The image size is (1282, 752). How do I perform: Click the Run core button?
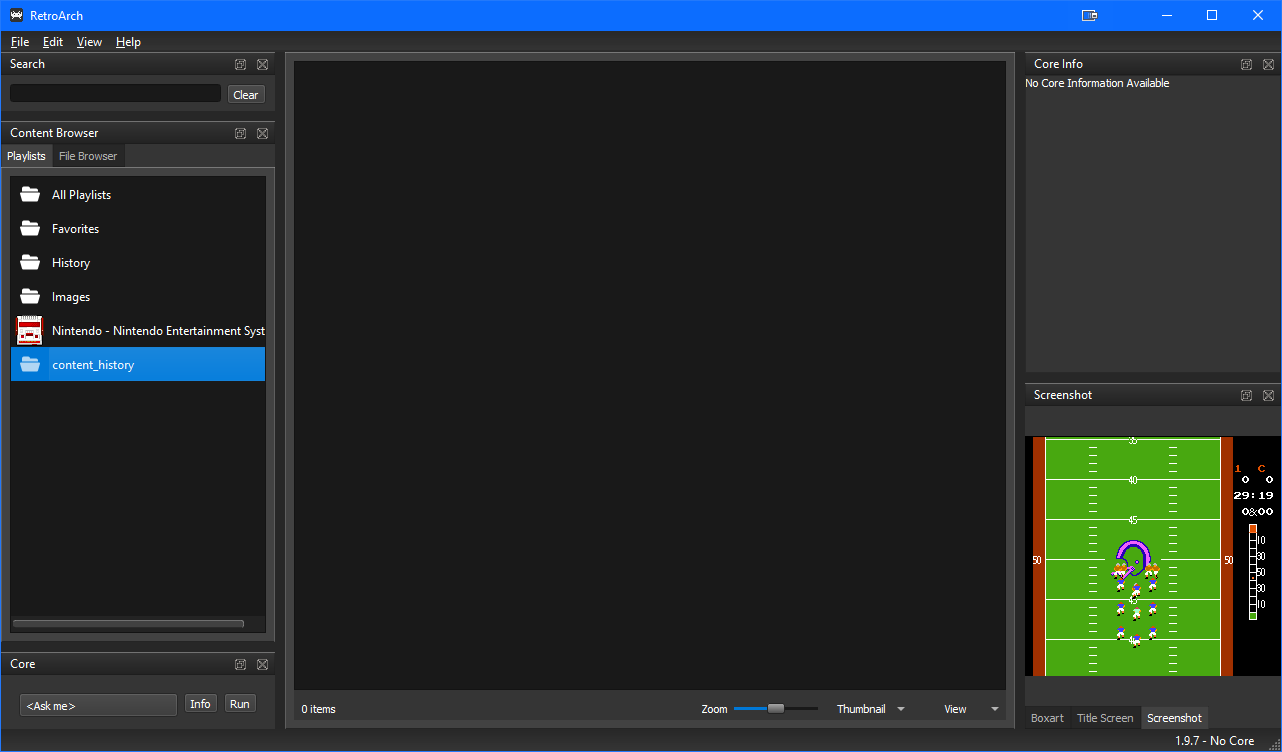coord(239,703)
